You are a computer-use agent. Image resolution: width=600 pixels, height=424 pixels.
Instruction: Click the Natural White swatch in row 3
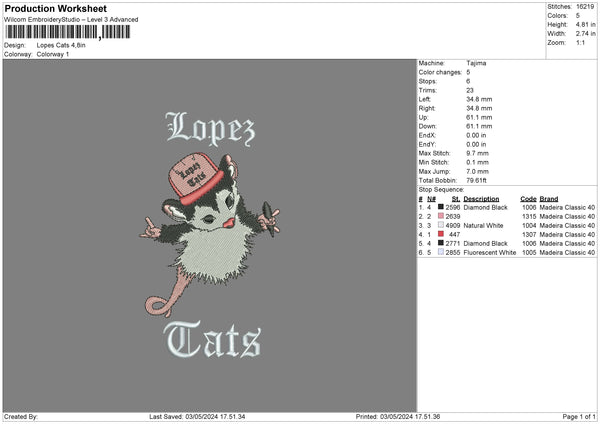[x=440, y=225]
